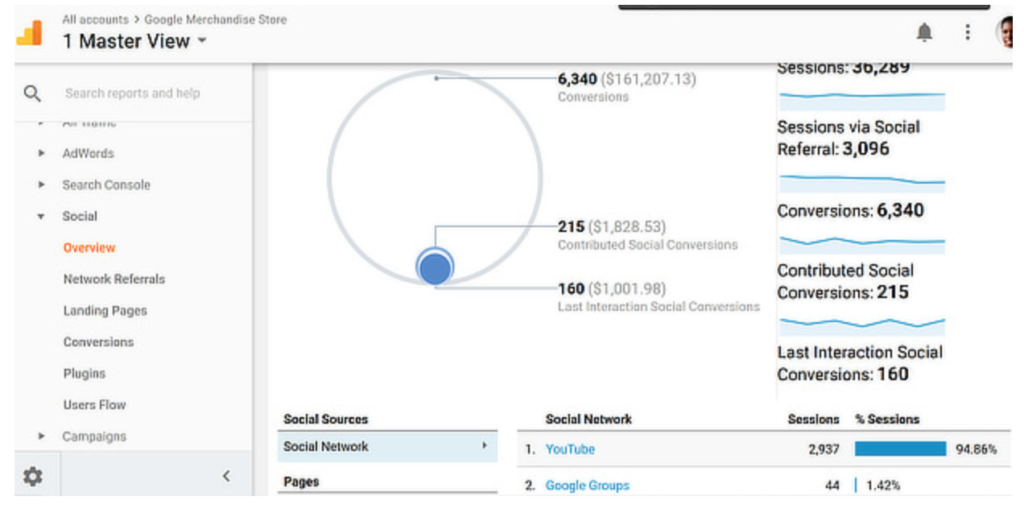
Task: Expand the Campaigns section
Action: 42,436
